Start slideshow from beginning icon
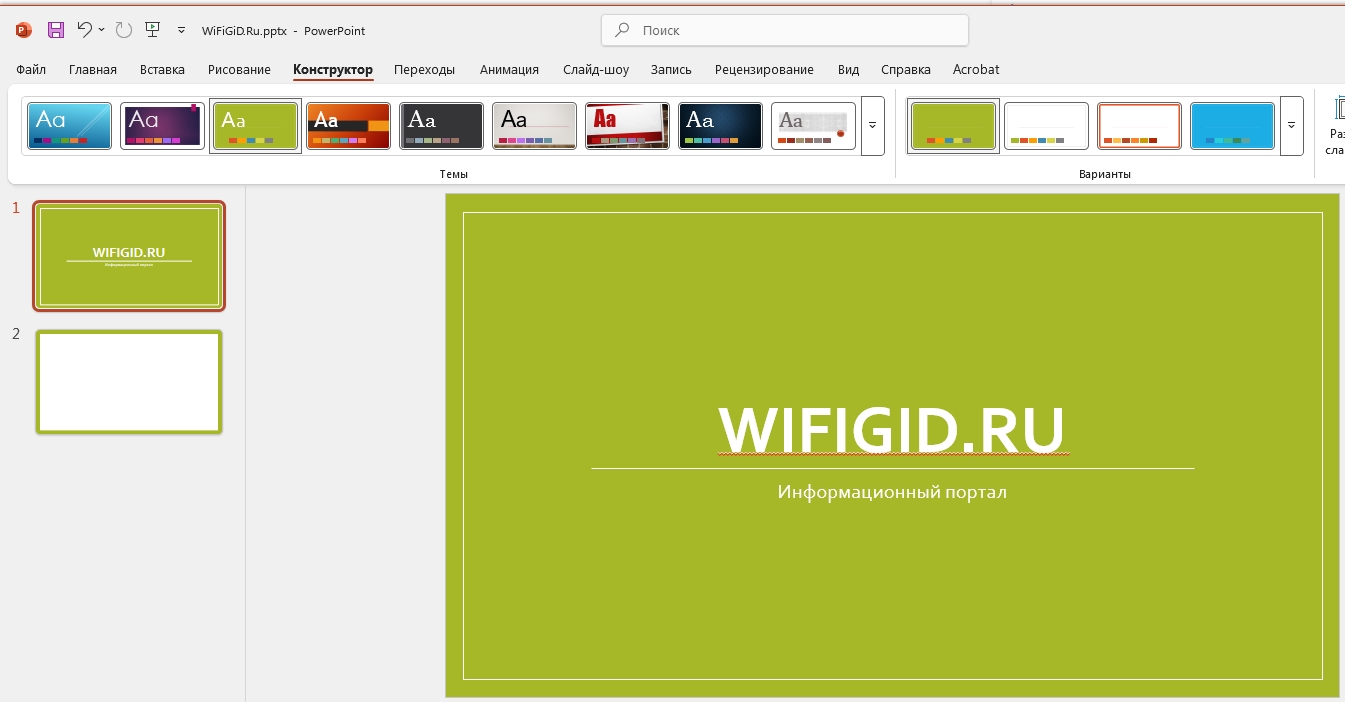 [x=153, y=30]
